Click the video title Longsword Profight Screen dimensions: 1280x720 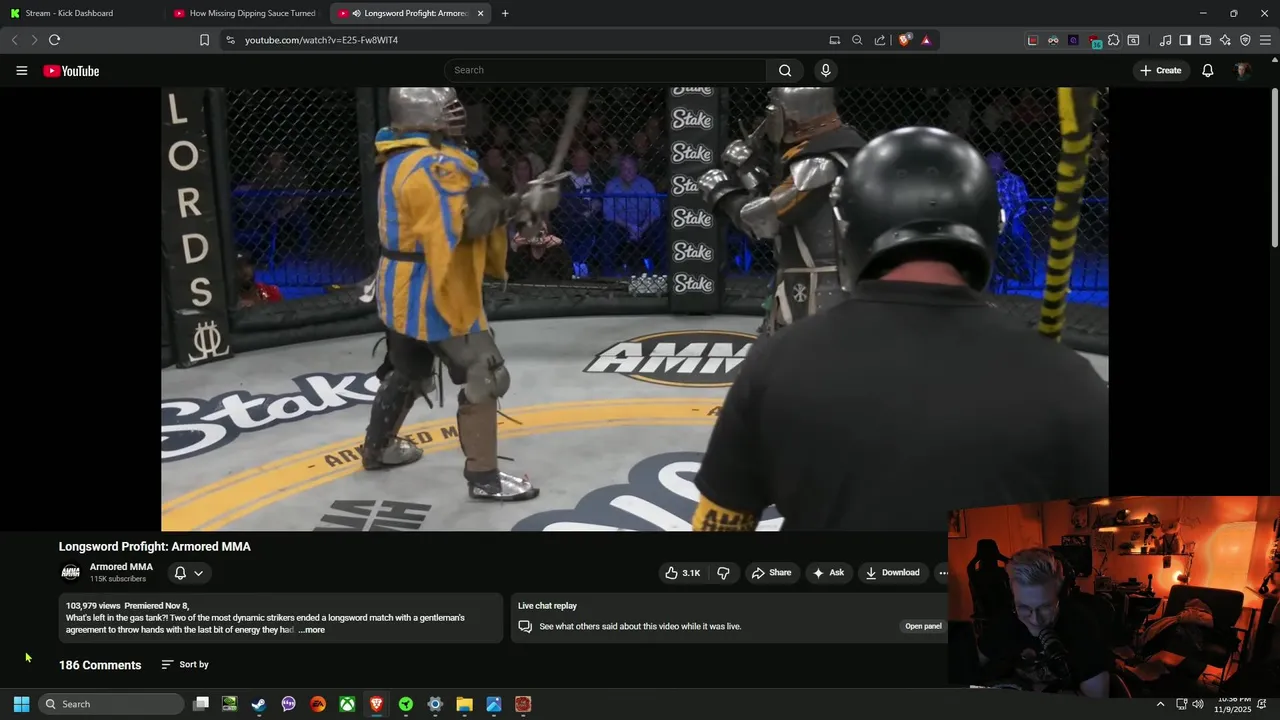155,547
